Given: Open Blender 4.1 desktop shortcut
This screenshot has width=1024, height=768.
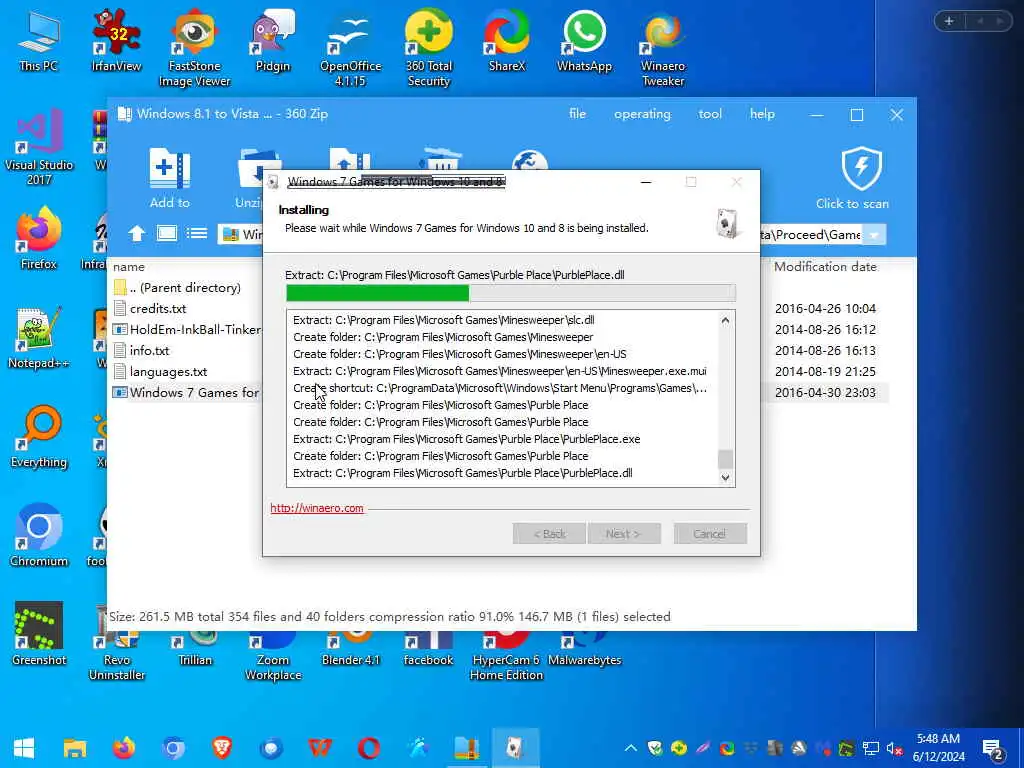Looking at the screenshot, I should pyautogui.click(x=350, y=650).
